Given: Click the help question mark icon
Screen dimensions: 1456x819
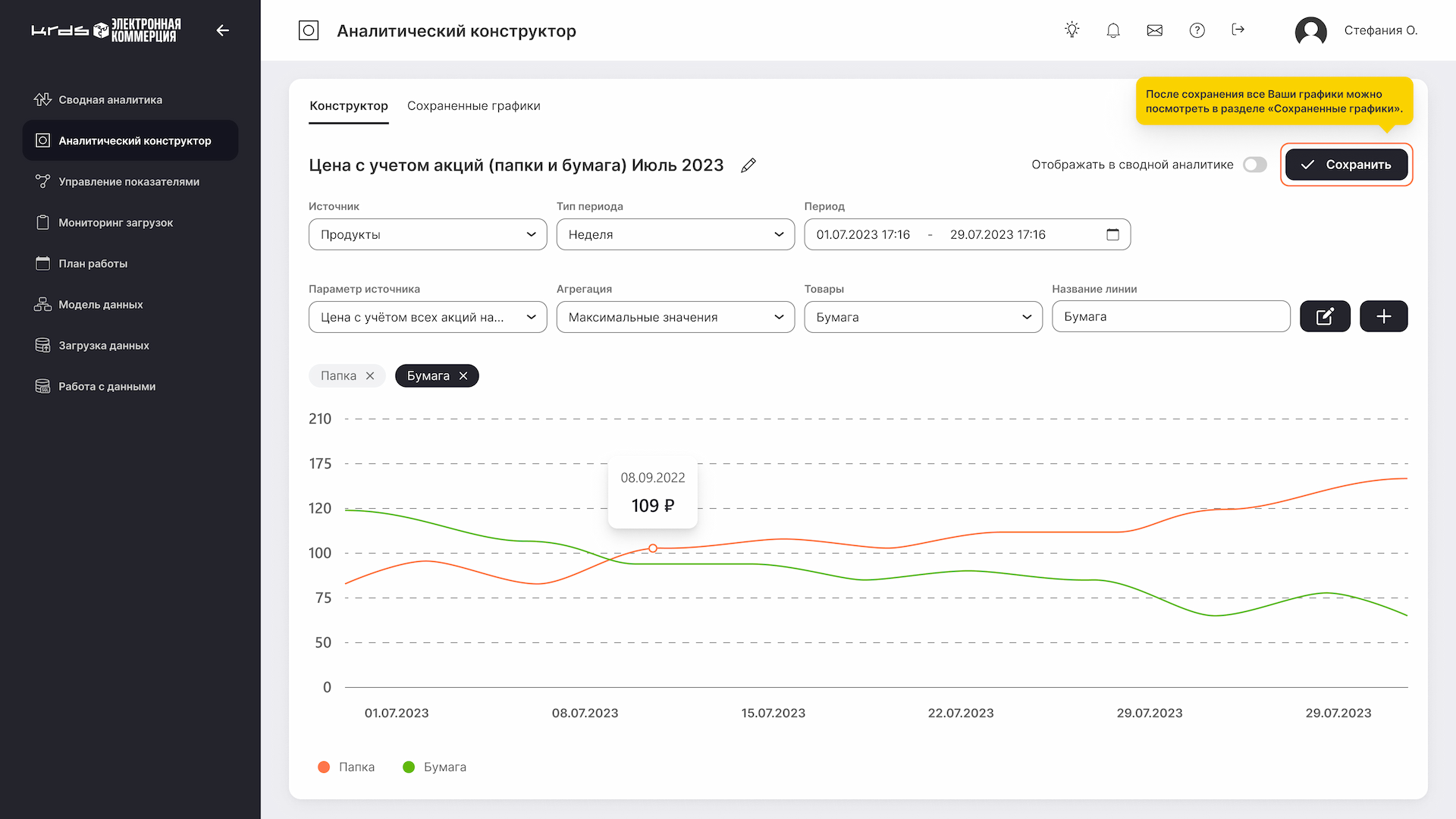Looking at the screenshot, I should pyautogui.click(x=1197, y=30).
